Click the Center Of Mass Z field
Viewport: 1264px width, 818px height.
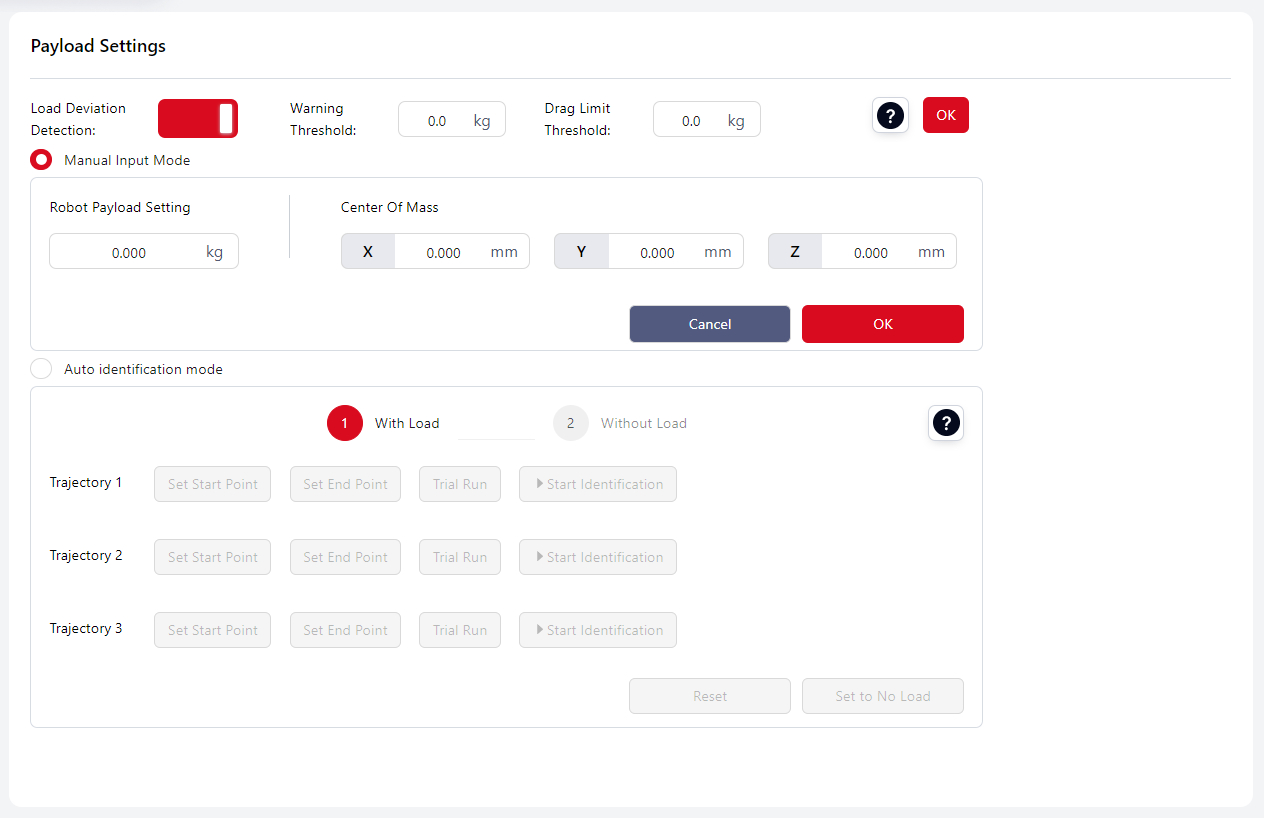[870, 253]
